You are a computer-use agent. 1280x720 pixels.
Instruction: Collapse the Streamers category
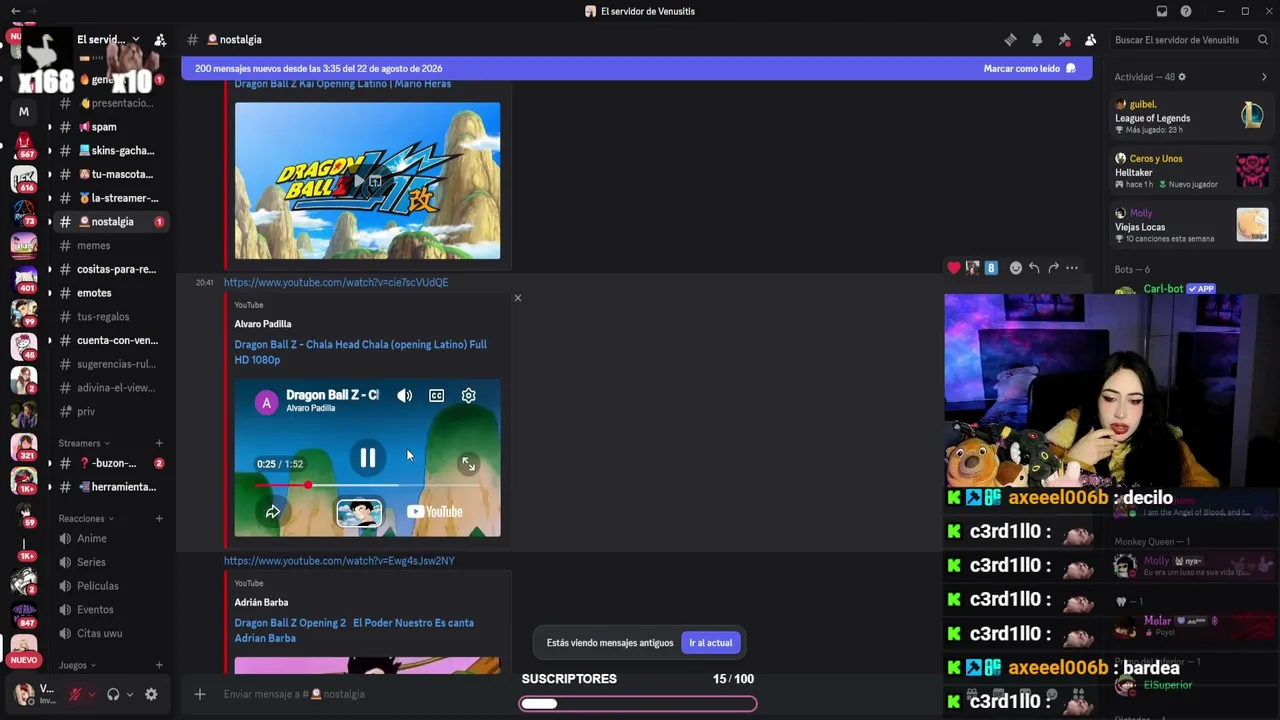coord(84,443)
